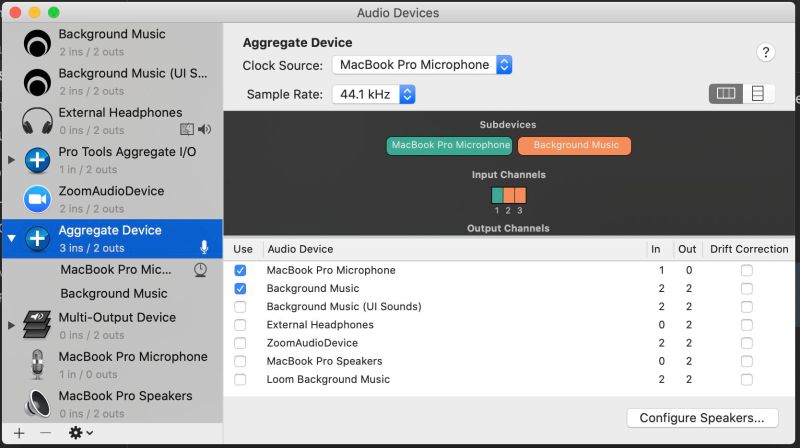Click the Background Music orange subdevice pill
800x448 pixels.
574,145
